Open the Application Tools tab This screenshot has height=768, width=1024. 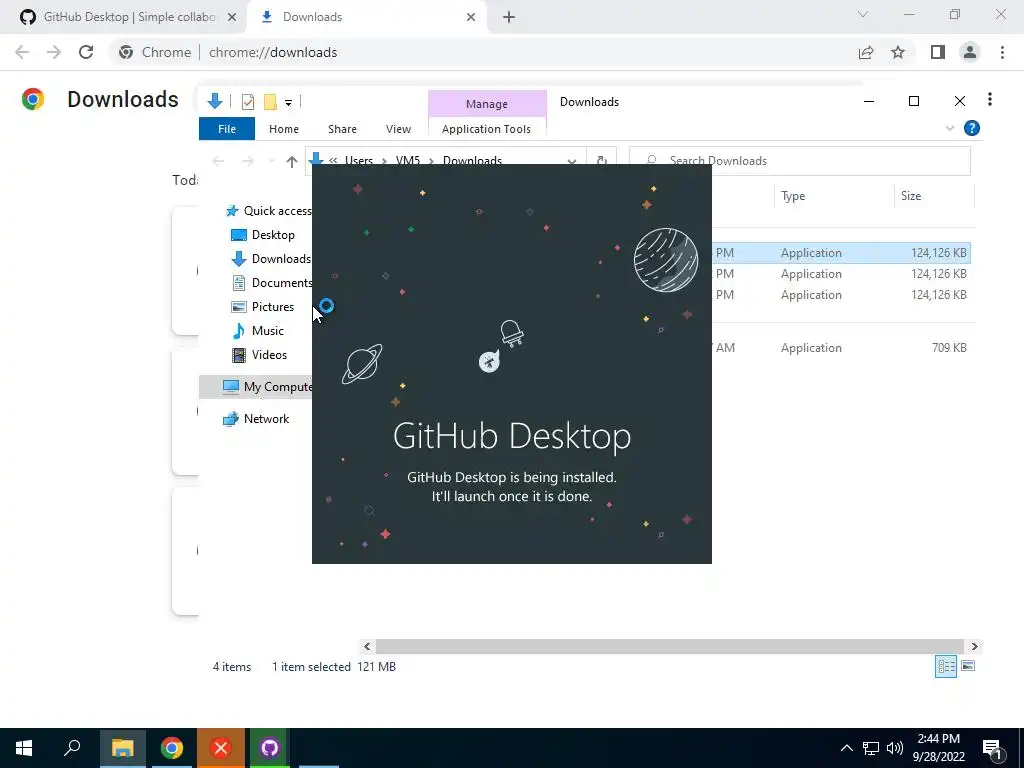point(487,129)
